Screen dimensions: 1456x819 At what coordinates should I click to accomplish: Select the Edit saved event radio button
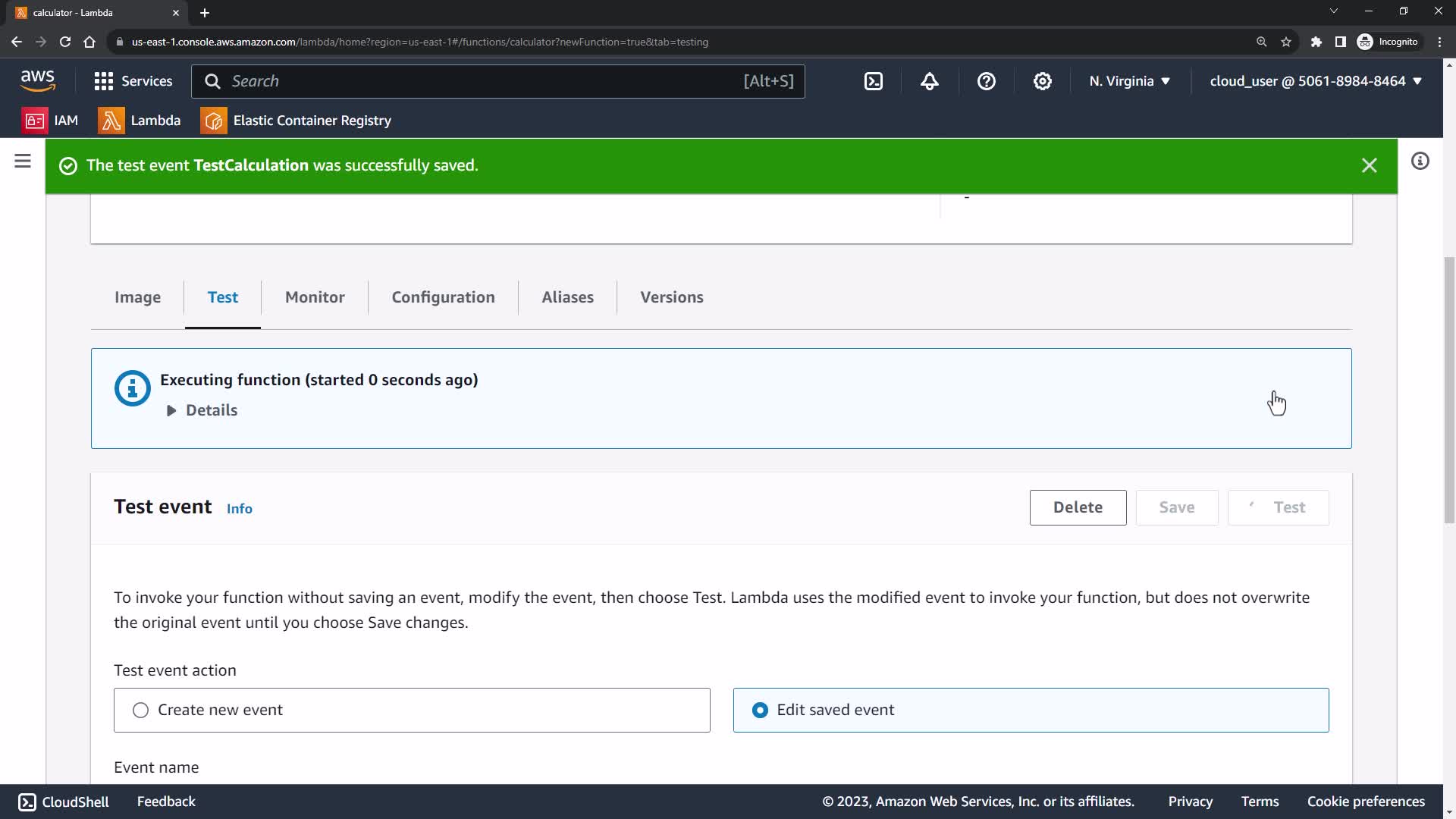pyautogui.click(x=760, y=710)
